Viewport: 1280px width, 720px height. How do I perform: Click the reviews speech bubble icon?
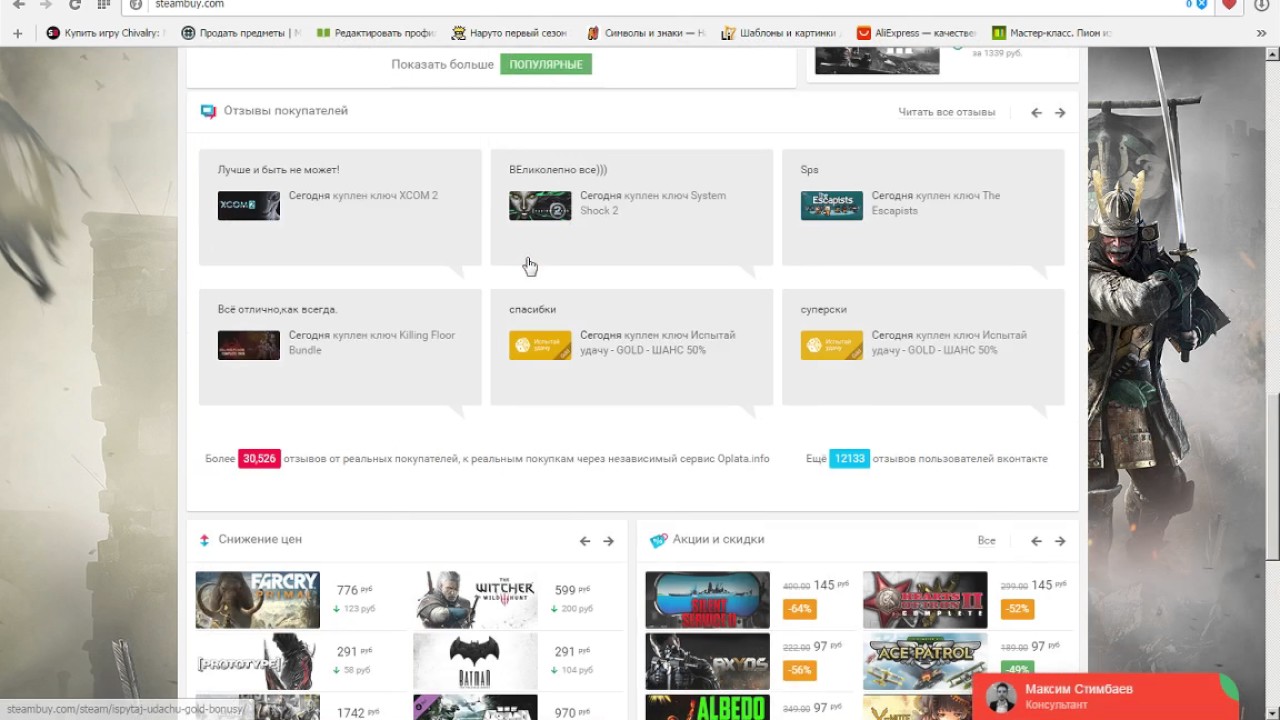(208, 111)
